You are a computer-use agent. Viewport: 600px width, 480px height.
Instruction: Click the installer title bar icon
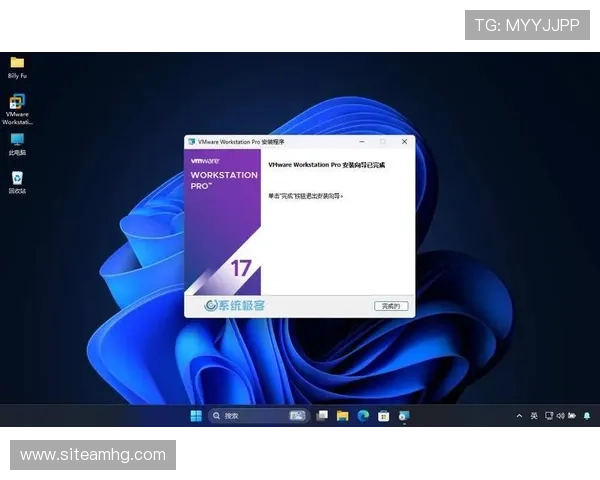(x=191, y=142)
